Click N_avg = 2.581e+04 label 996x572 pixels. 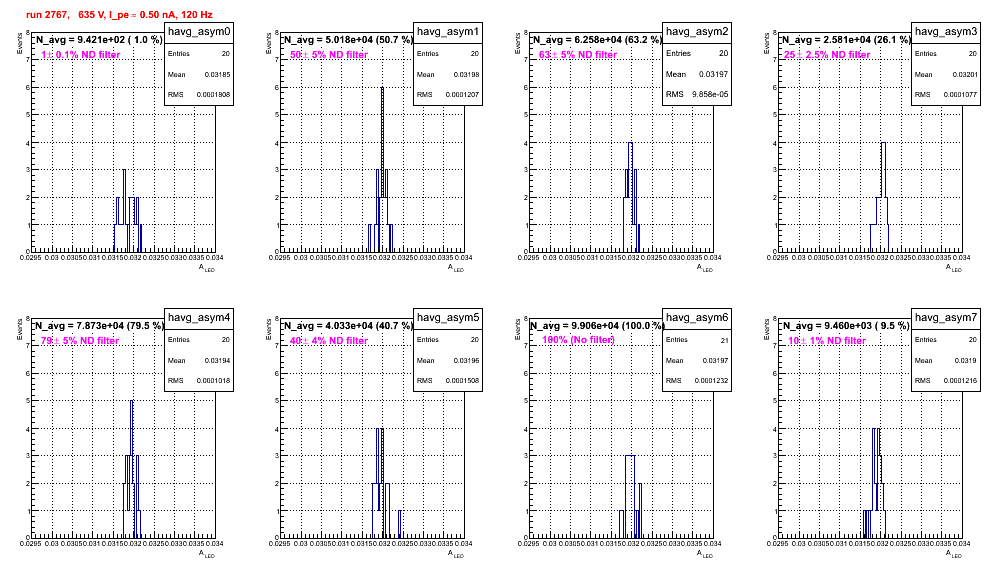[845, 39]
